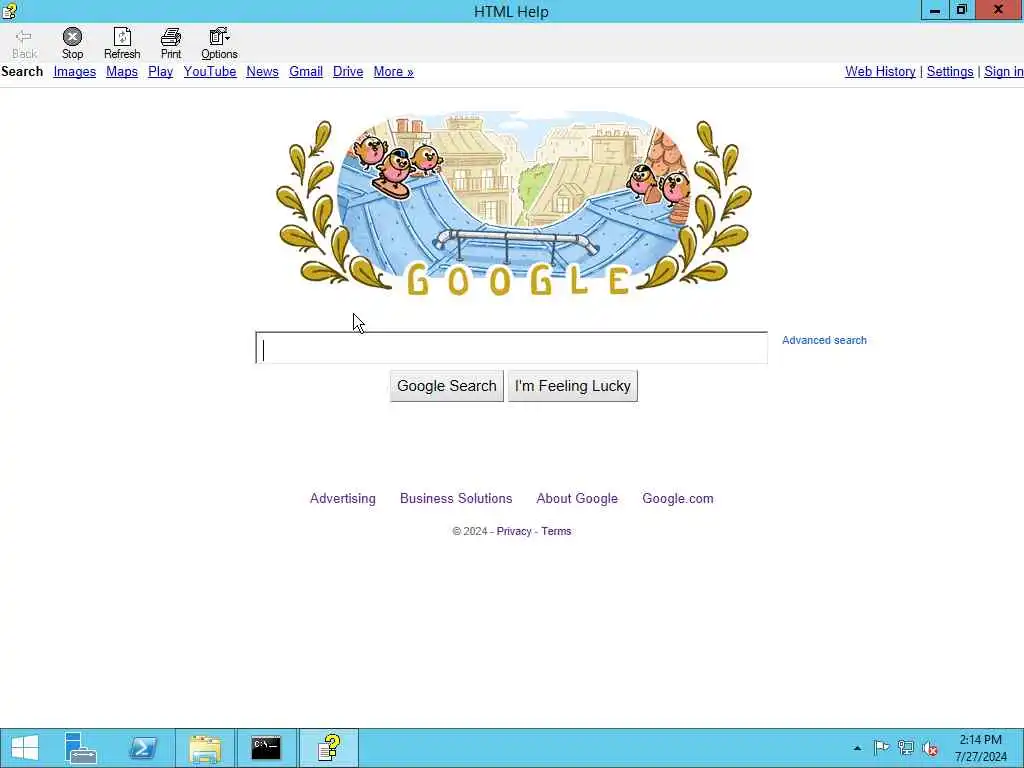Click the HTML Help title bar icon
This screenshot has height=768, width=1024.
click(x=9, y=10)
